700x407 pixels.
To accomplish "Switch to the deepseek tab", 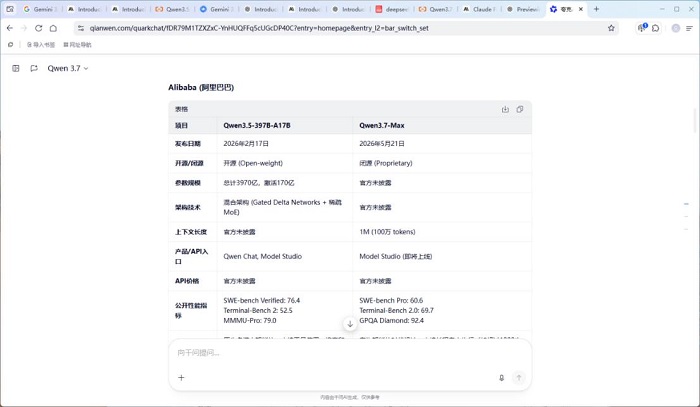I will [x=393, y=9].
